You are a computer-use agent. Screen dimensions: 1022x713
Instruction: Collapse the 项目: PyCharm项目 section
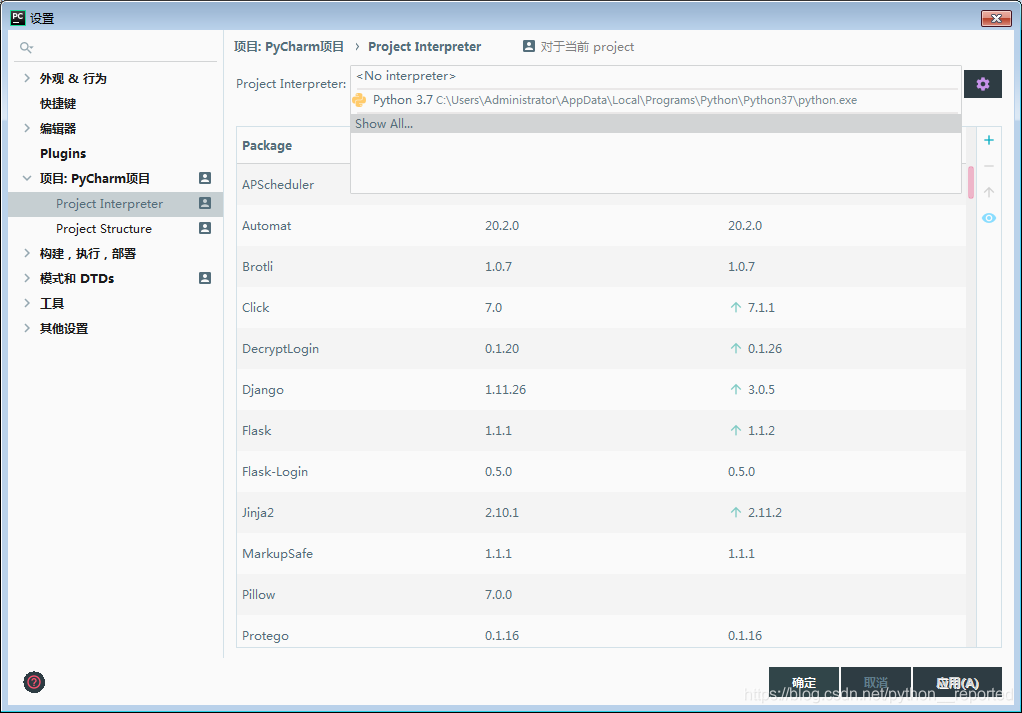click(x=27, y=178)
